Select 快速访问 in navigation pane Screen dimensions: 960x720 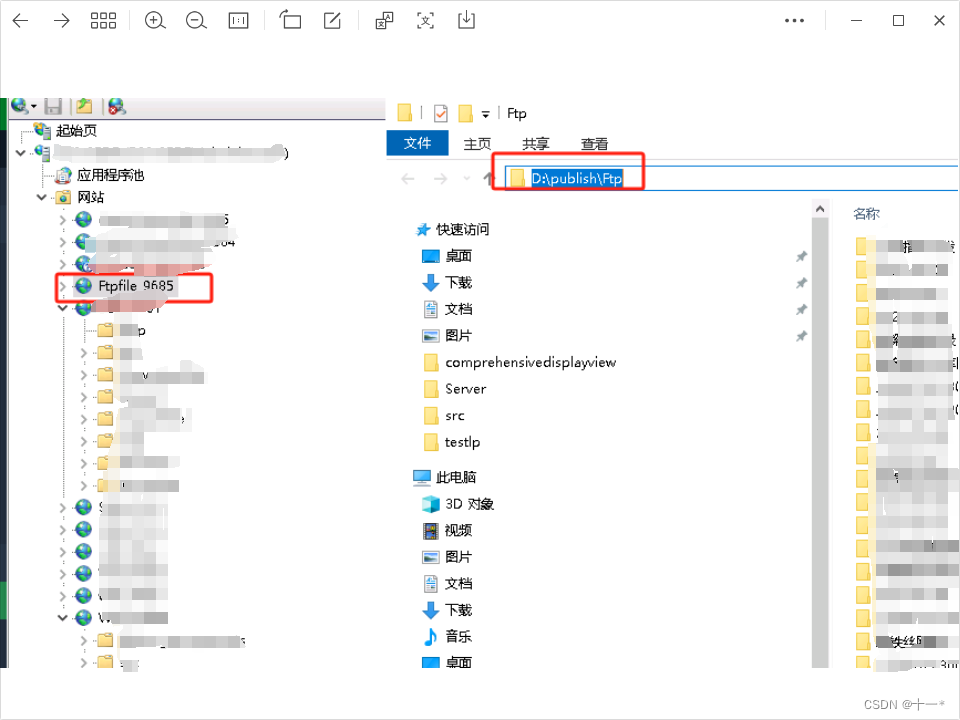coord(462,230)
